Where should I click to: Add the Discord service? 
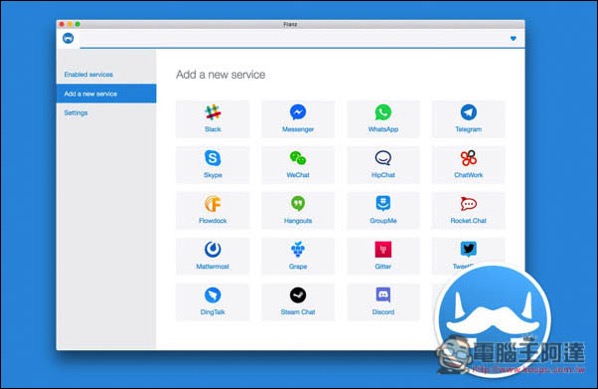point(383,302)
